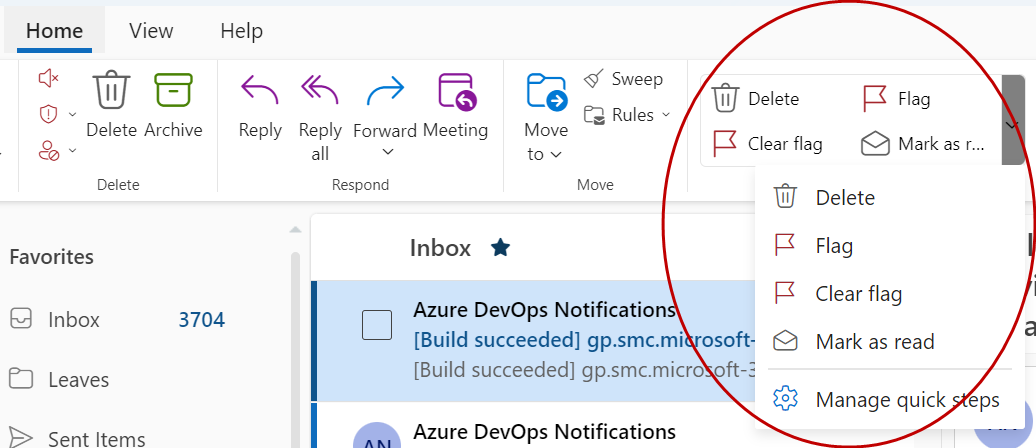
Task: Tick the checkbox of the selected Azure DevOps email
Action: [377, 325]
